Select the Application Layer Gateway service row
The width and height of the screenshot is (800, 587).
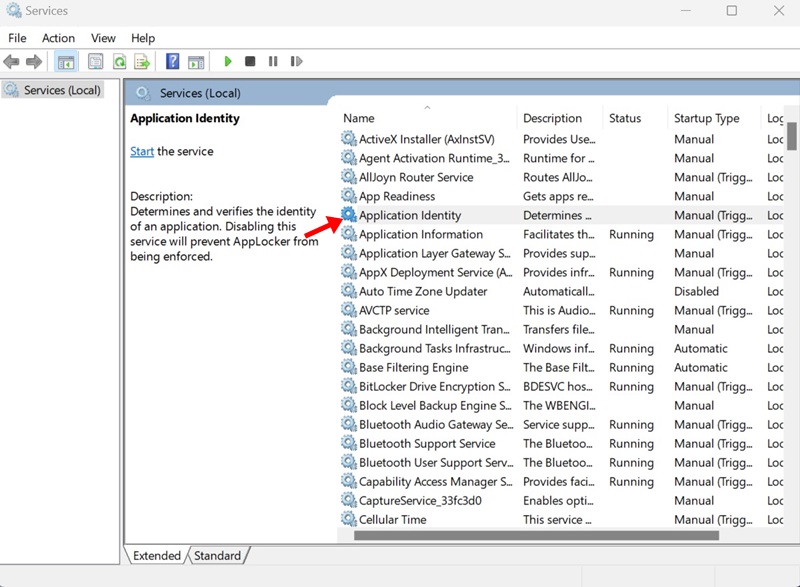coord(561,253)
